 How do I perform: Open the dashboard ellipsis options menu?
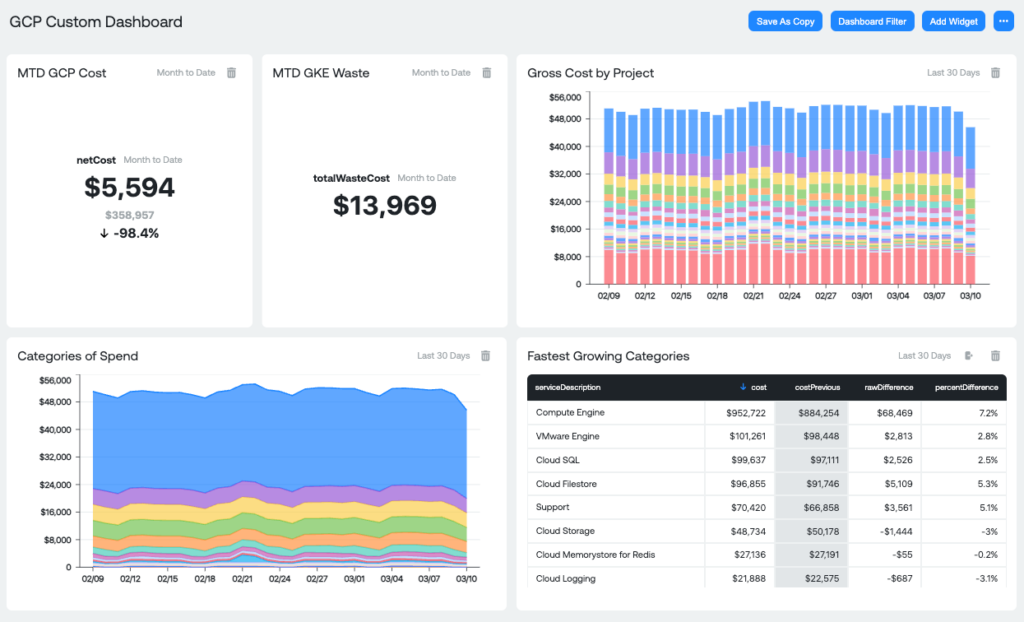[x=1003, y=20]
